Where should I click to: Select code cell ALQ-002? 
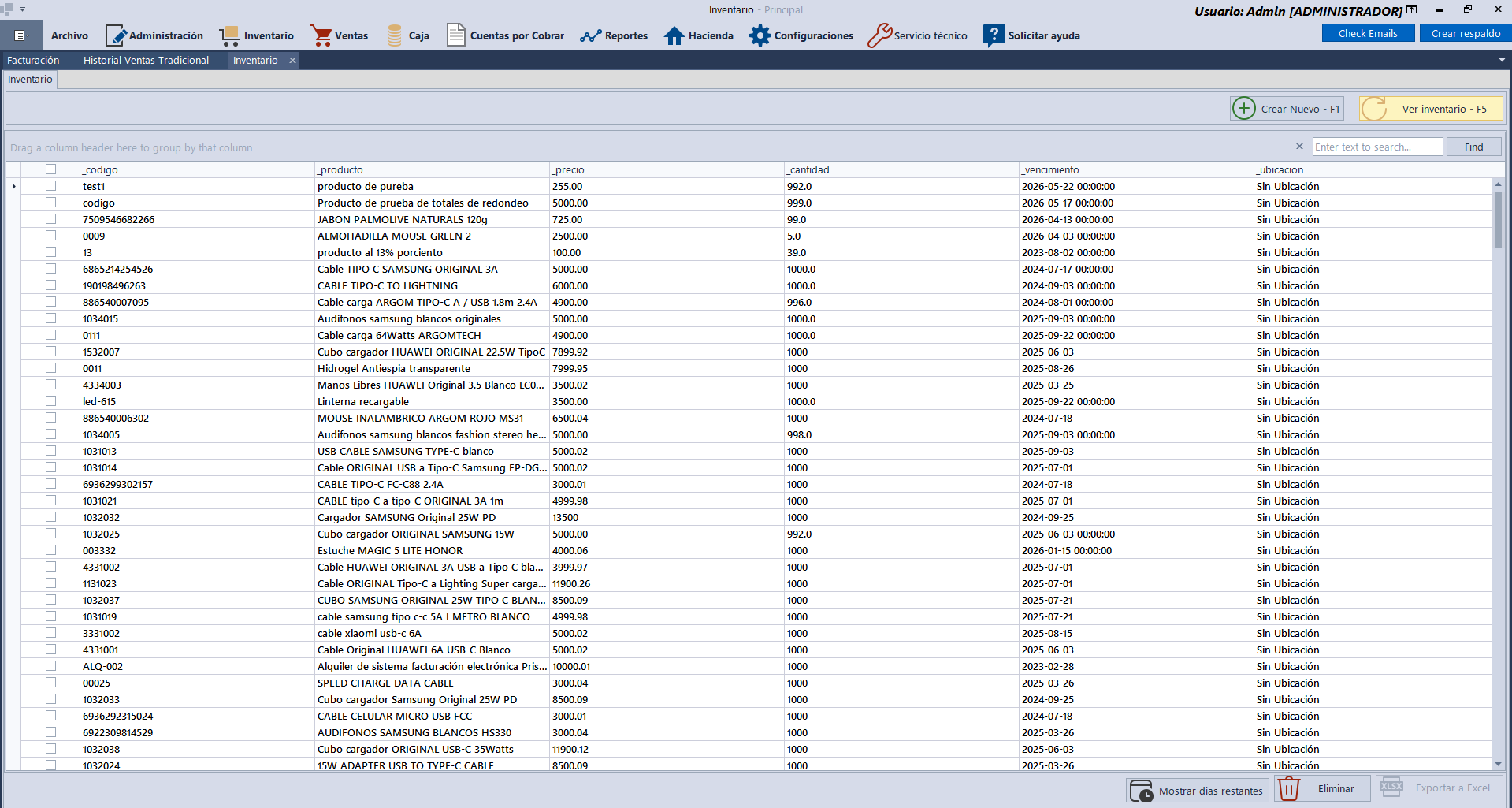click(x=197, y=666)
